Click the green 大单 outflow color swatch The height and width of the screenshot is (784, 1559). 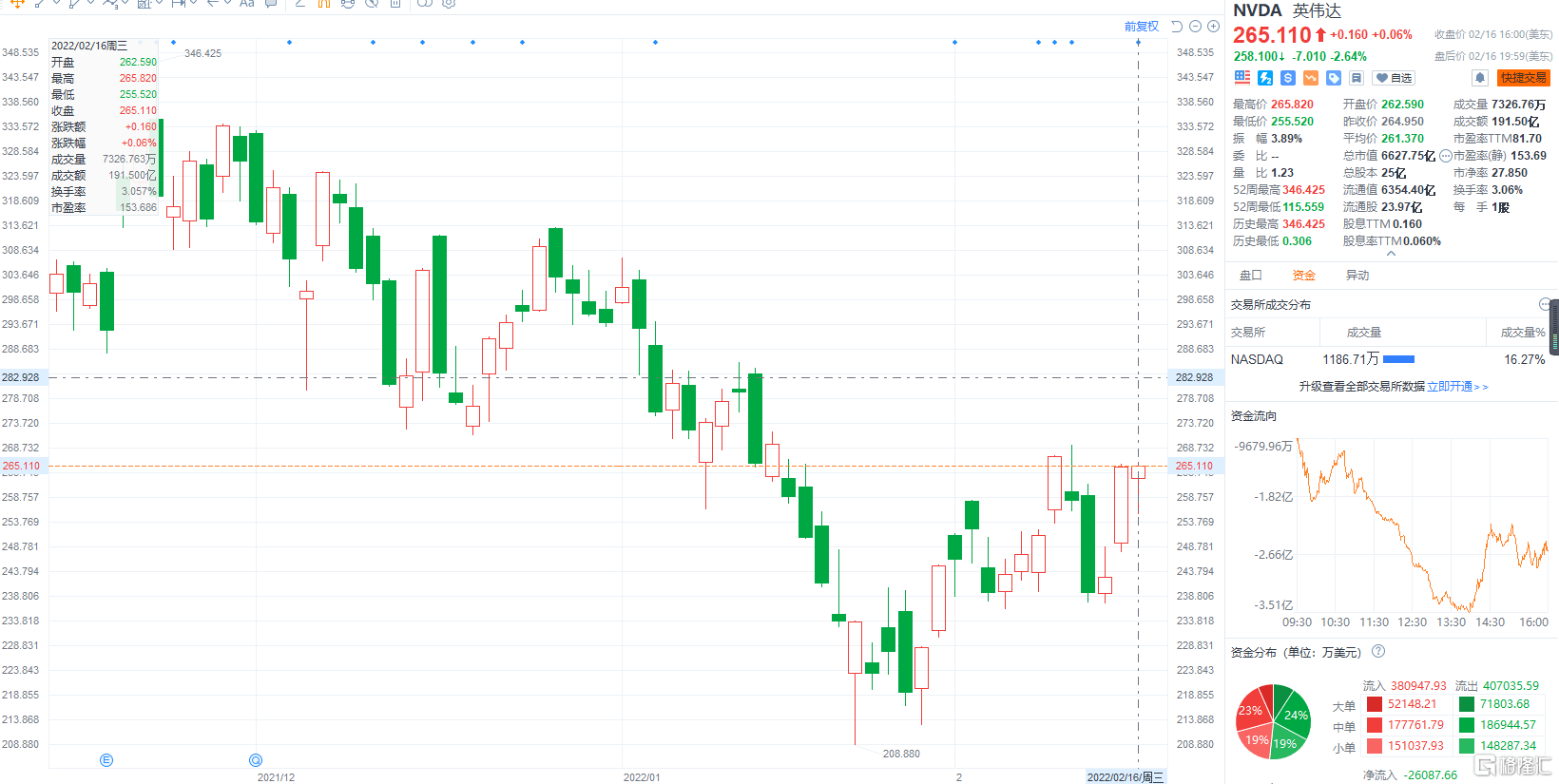pos(1467,704)
